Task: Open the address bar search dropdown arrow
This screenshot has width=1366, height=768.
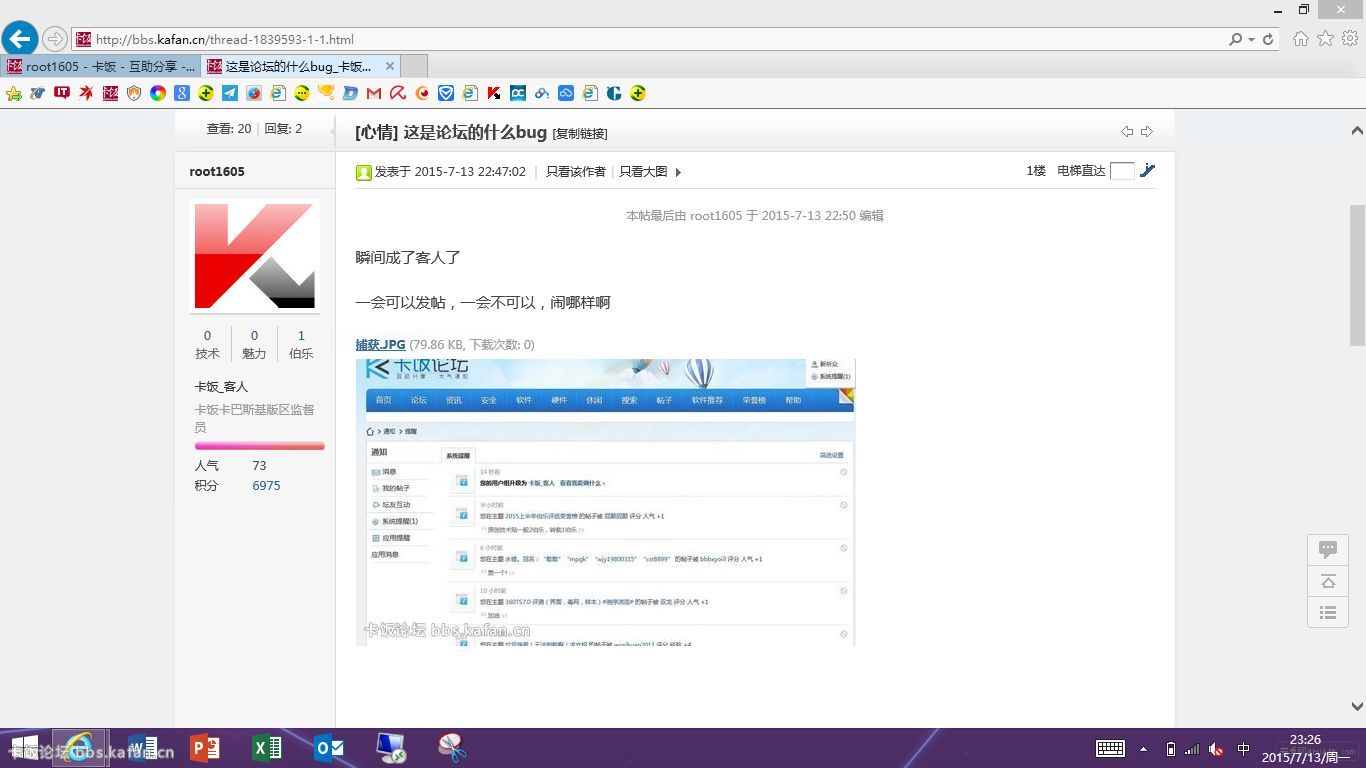Action: coord(1251,39)
